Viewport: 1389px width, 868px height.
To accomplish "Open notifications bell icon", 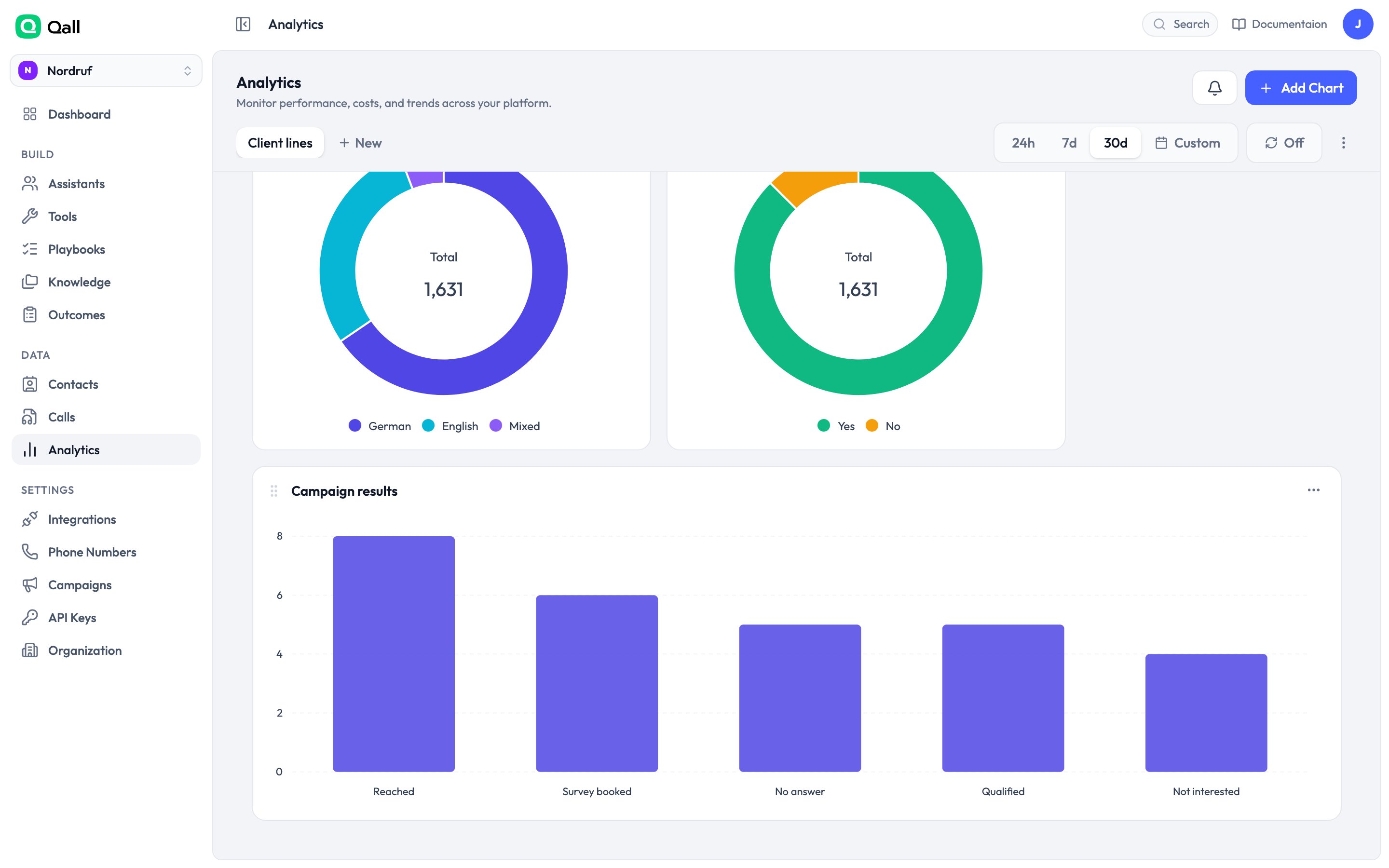I will [1214, 88].
